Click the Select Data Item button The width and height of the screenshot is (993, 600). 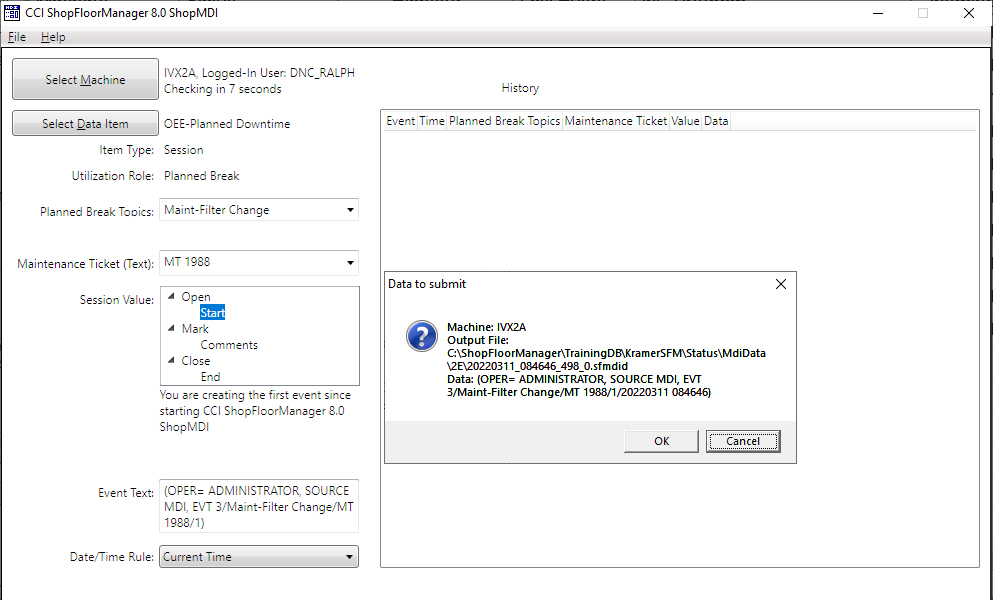pyautogui.click(x=85, y=124)
